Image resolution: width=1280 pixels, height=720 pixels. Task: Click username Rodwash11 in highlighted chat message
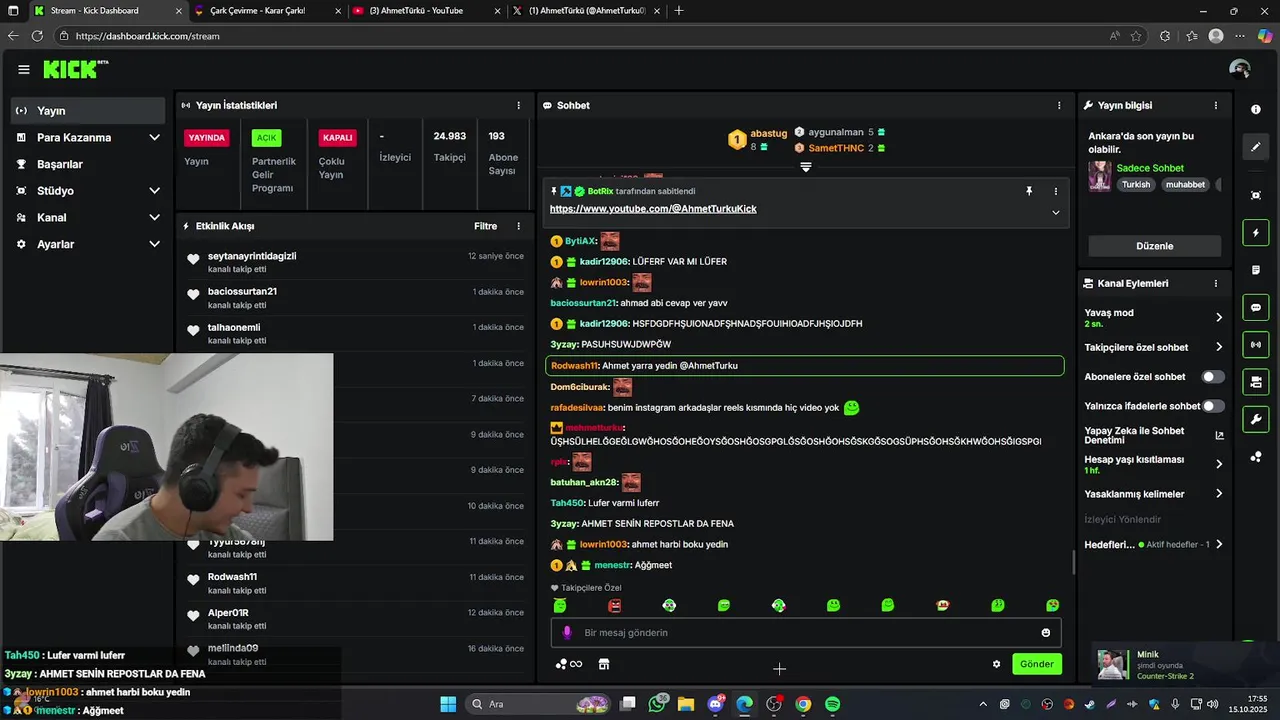pyautogui.click(x=574, y=366)
